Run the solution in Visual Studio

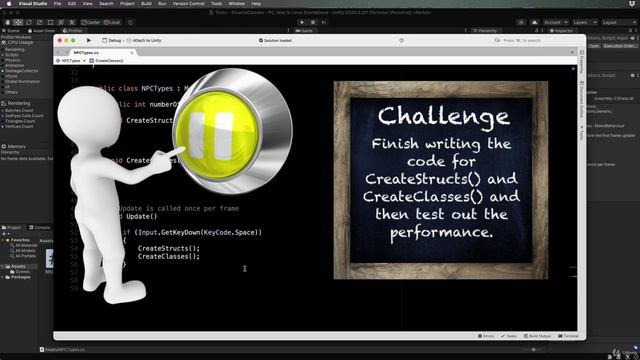89,40
